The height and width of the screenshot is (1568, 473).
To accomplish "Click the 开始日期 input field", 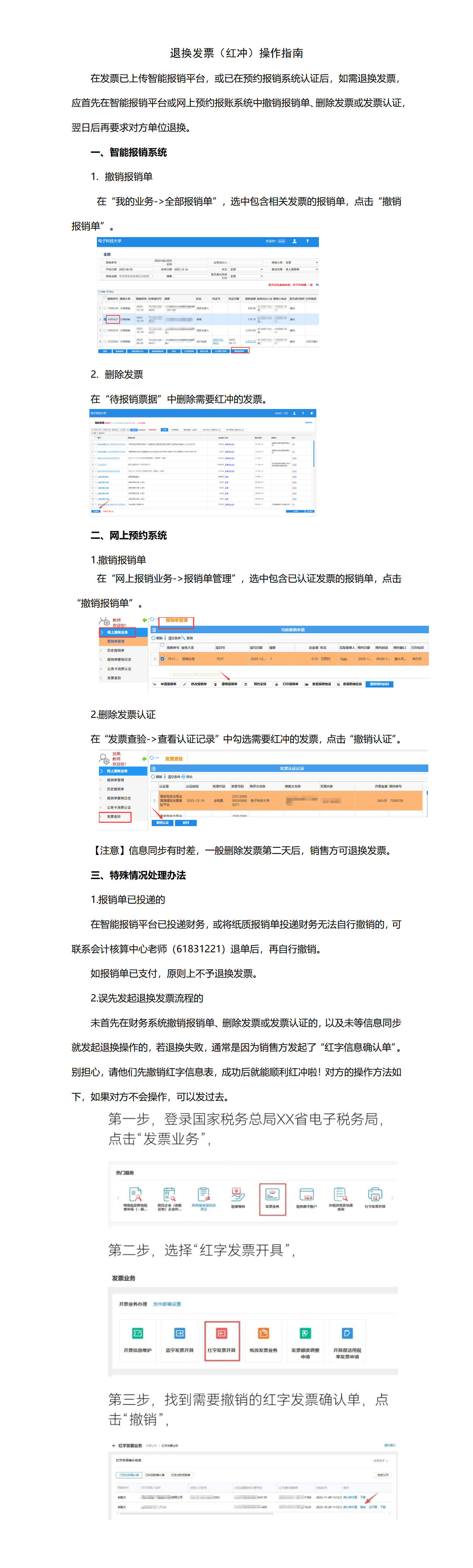I will pos(135,269).
